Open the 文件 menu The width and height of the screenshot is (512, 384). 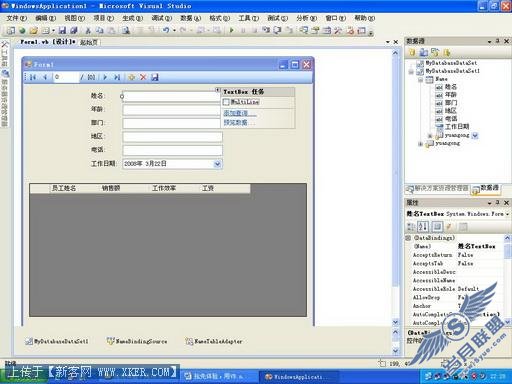coord(16,18)
